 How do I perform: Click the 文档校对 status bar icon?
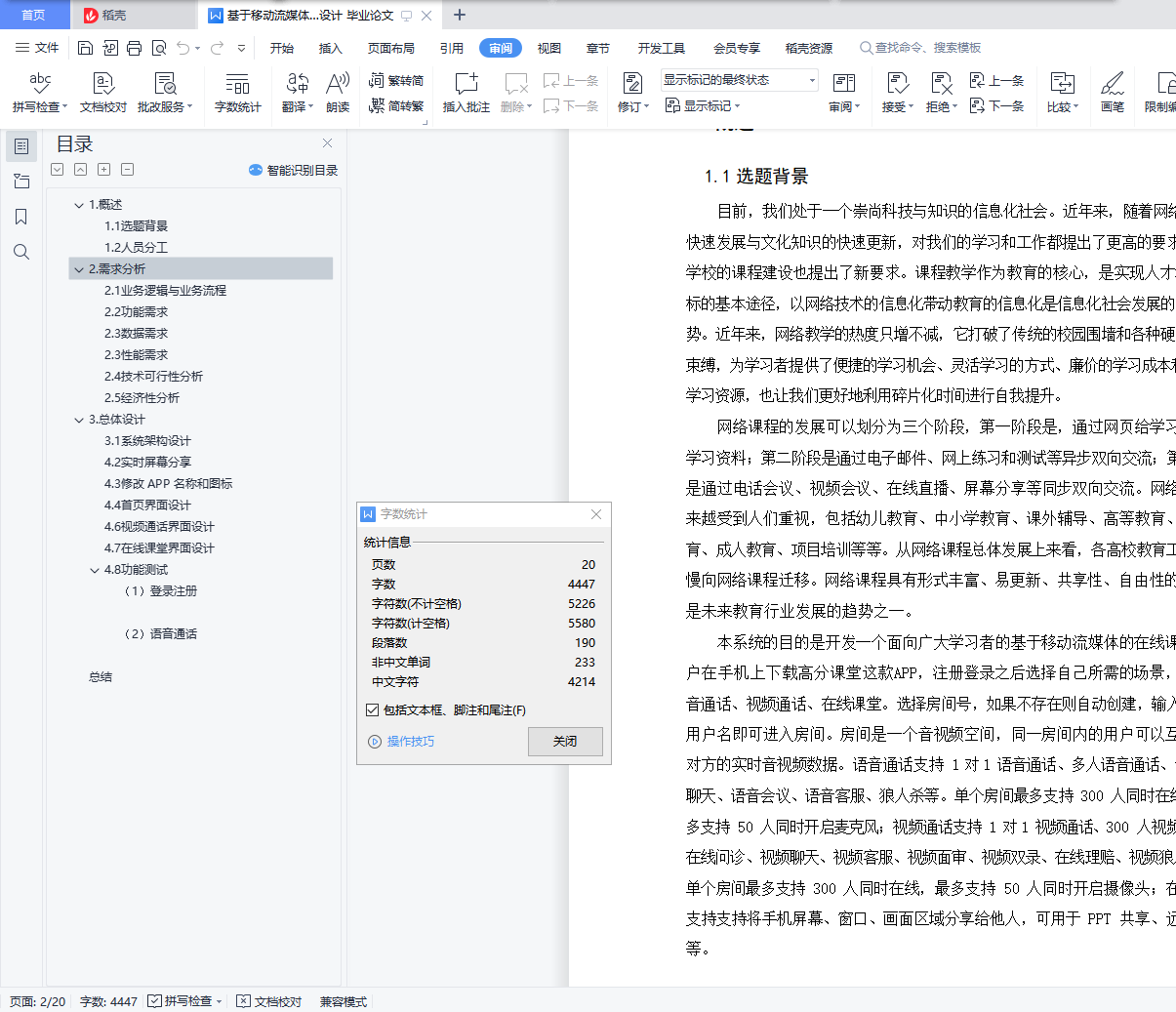click(x=269, y=1001)
